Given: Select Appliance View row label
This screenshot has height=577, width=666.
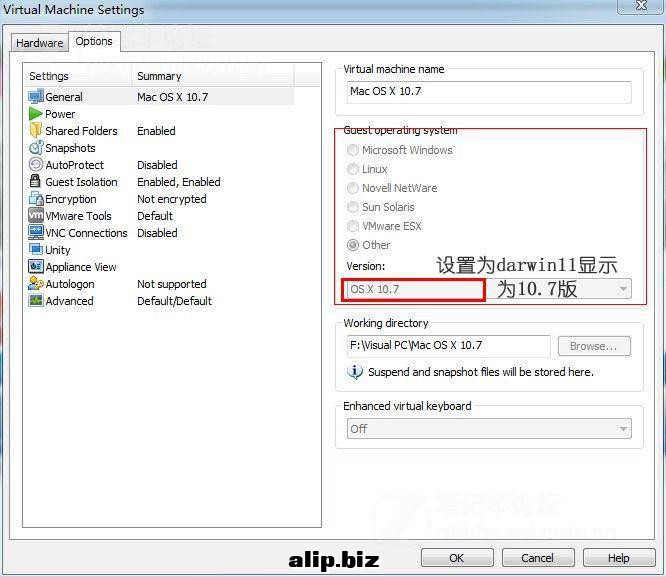Looking at the screenshot, I should point(81,267).
